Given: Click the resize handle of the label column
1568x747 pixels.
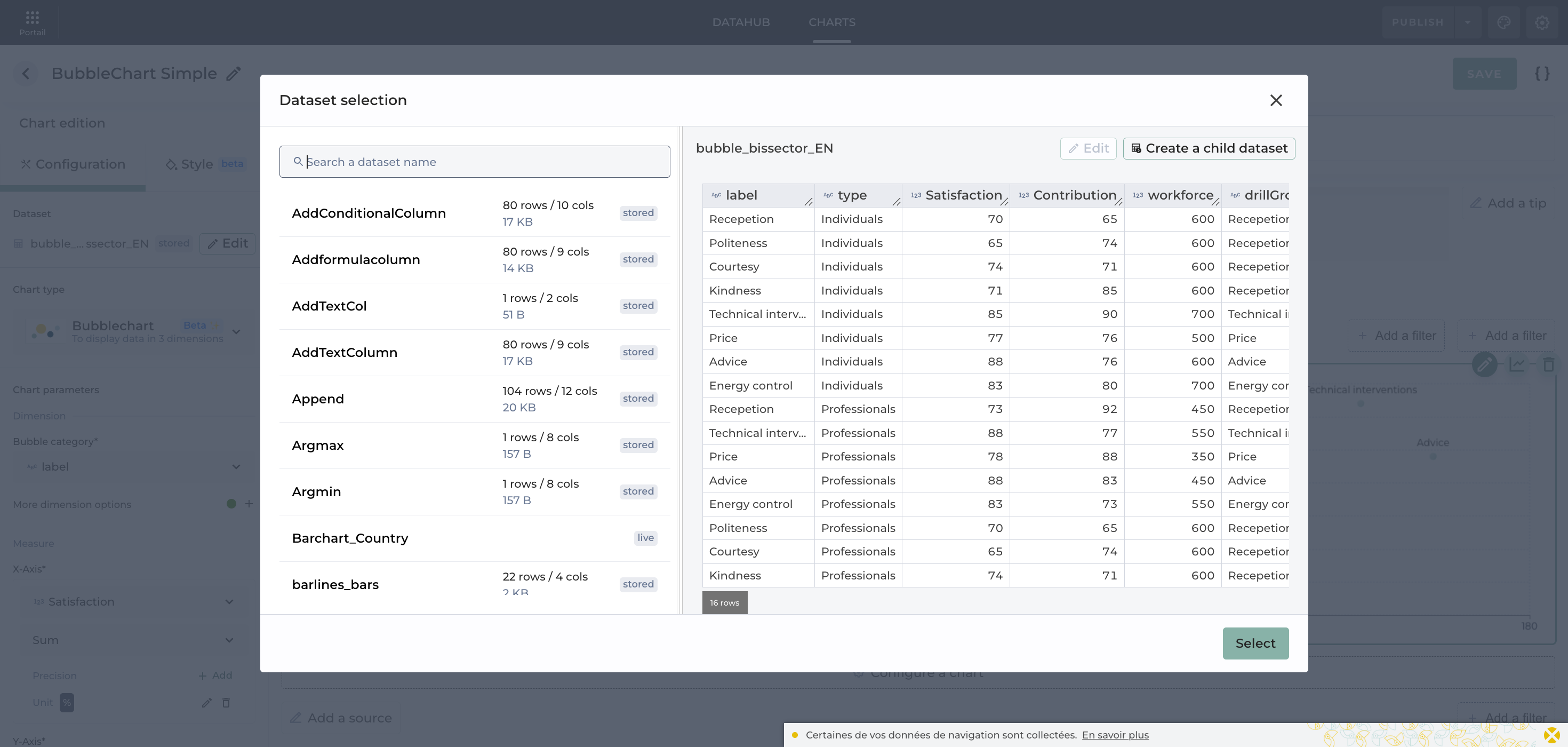Looking at the screenshot, I should click(x=809, y=202).
